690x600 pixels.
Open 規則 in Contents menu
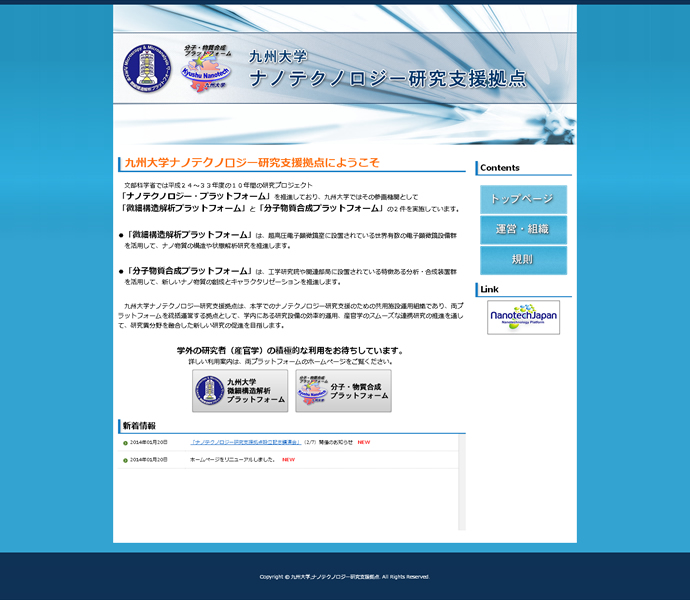coord(523,260)
